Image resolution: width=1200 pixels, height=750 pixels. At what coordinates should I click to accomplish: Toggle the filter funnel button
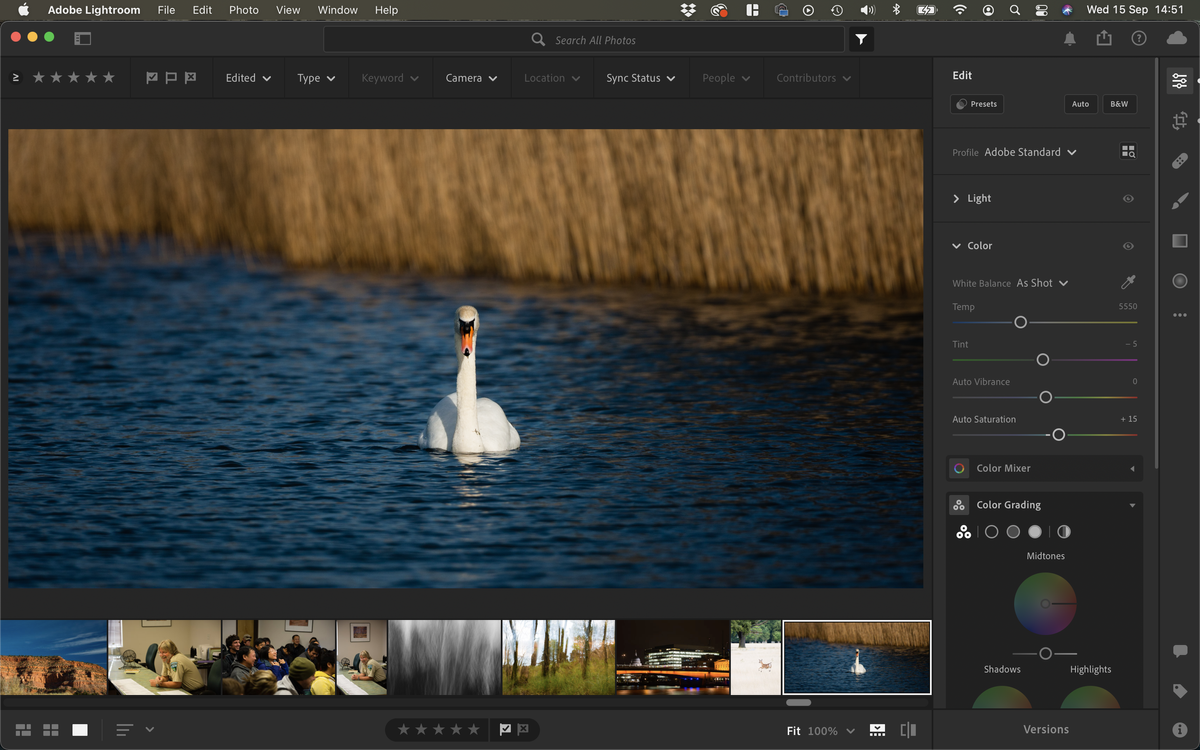click(x=861, y=39)
